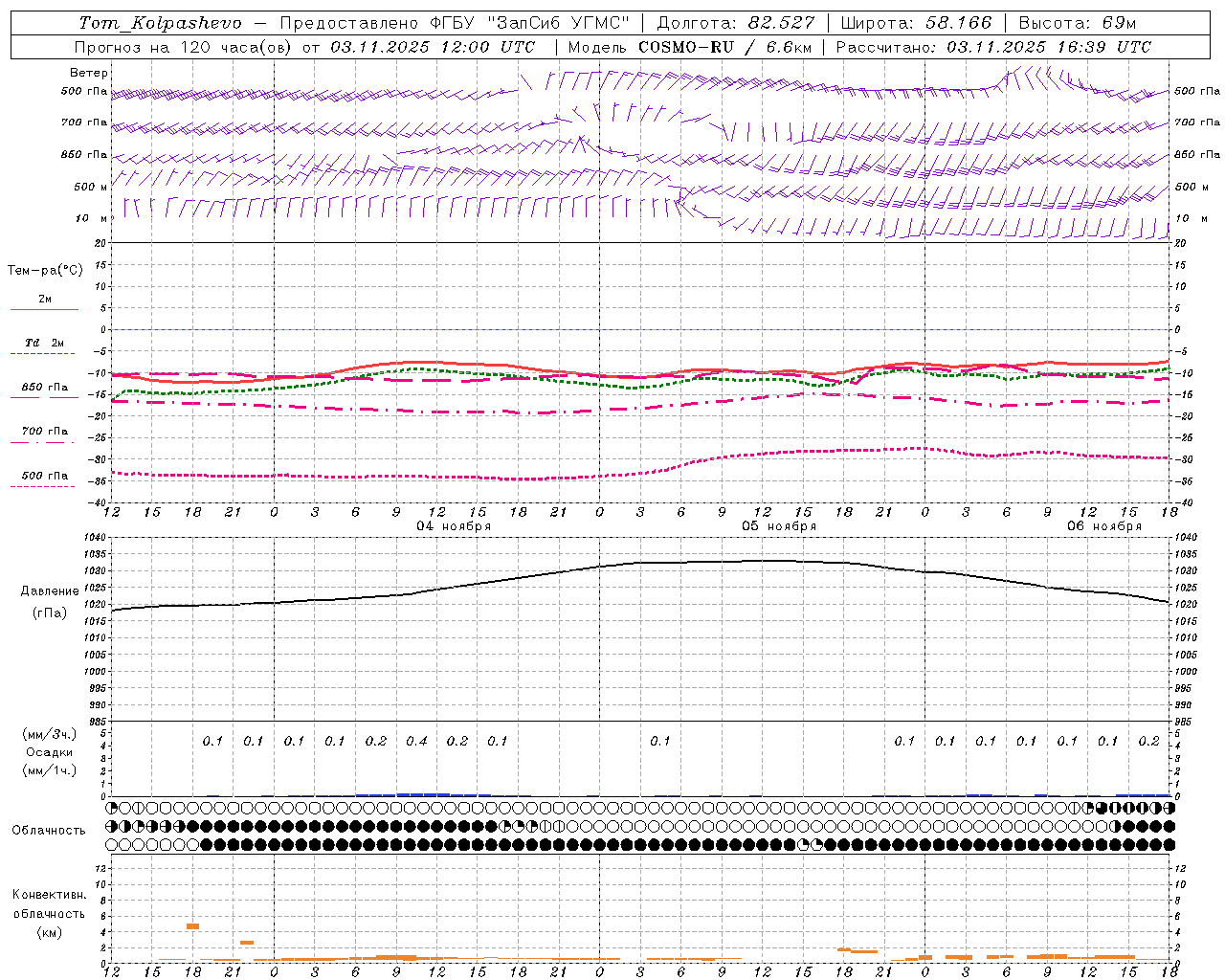Click the '2м' temperature legend entry
The width and height of the screenshot is (1225, 980).
tap(45, 299)
